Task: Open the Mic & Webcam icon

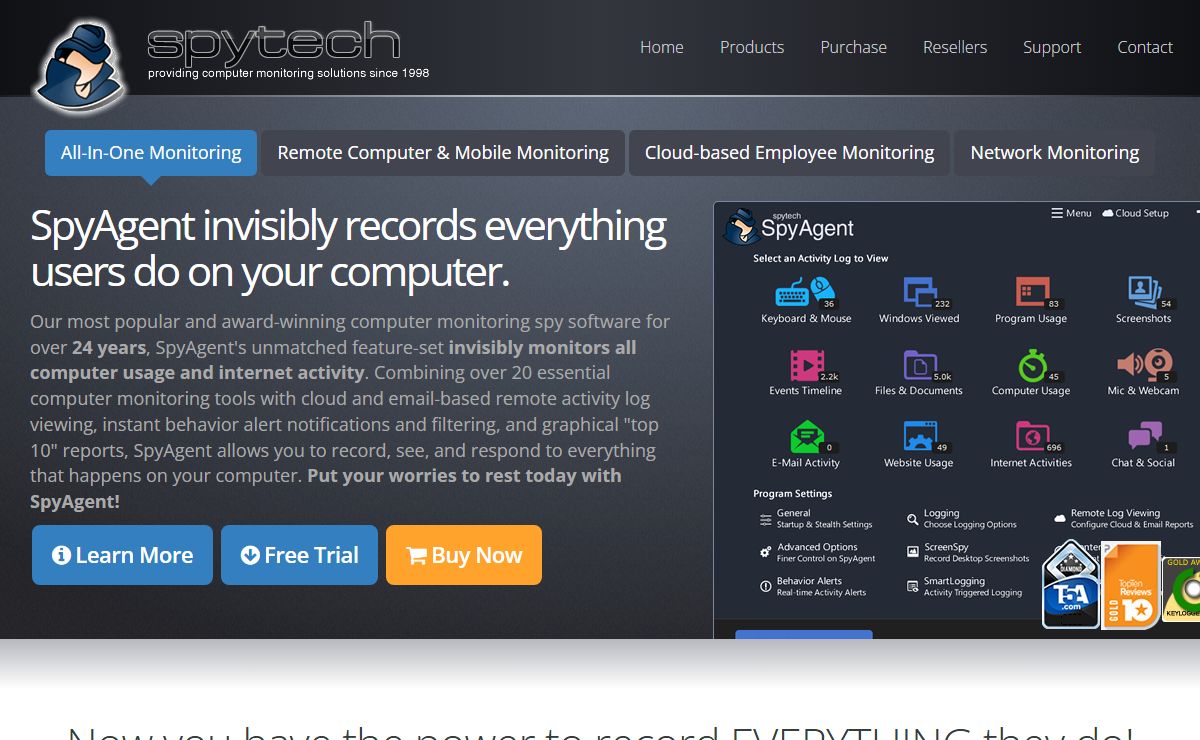Action: [x=1145, y=365]
